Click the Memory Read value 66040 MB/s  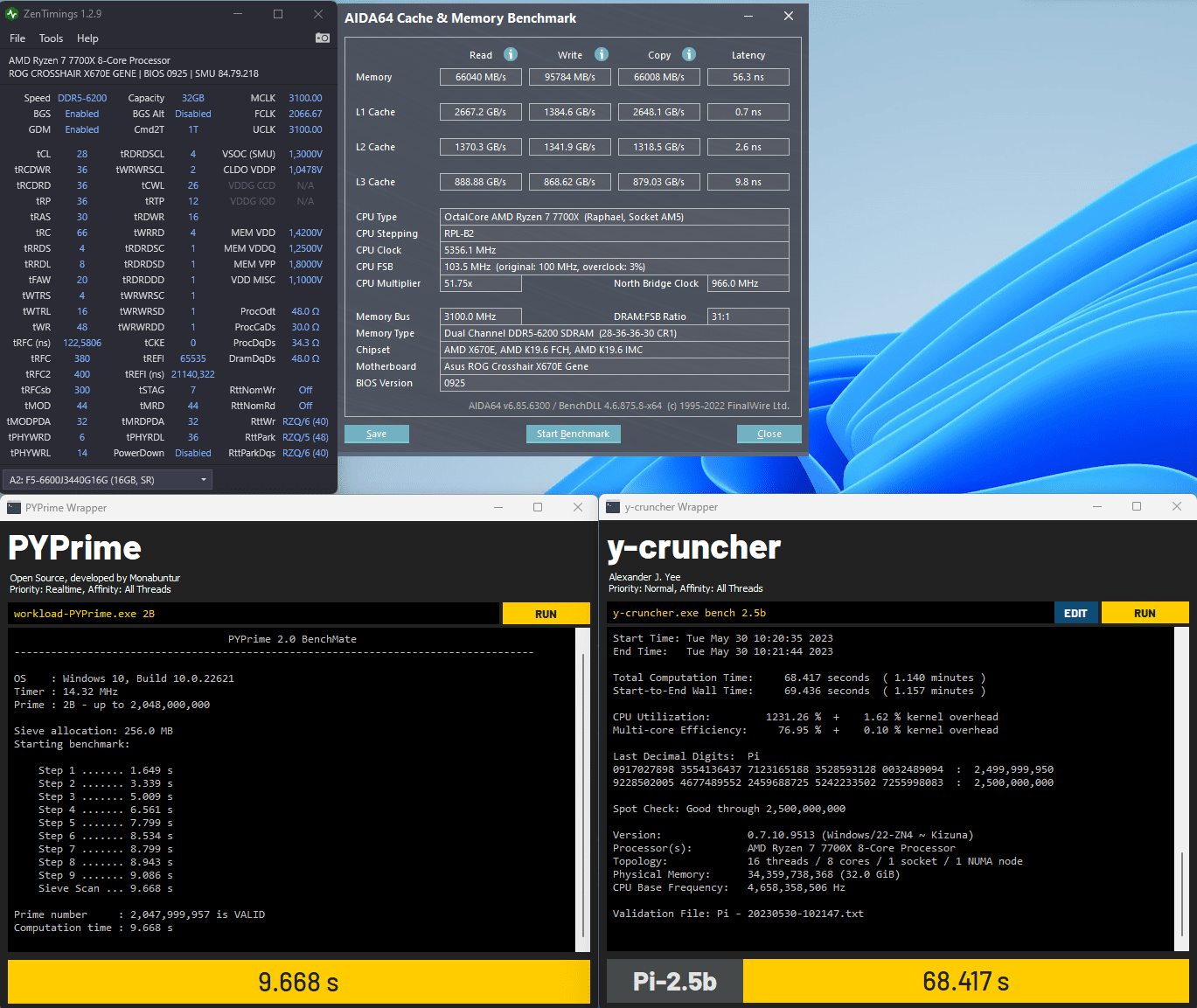(x=481, y=77)
